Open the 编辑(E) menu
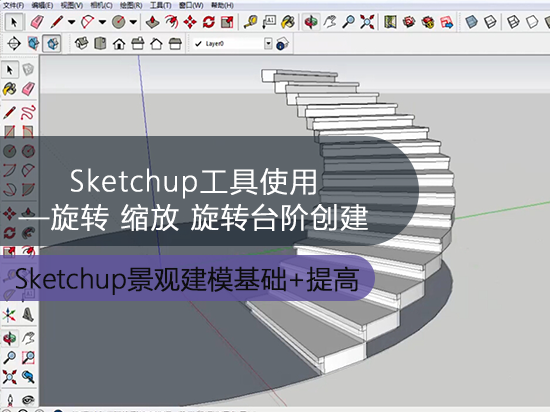550x412 pixels. tap(42, 5)
